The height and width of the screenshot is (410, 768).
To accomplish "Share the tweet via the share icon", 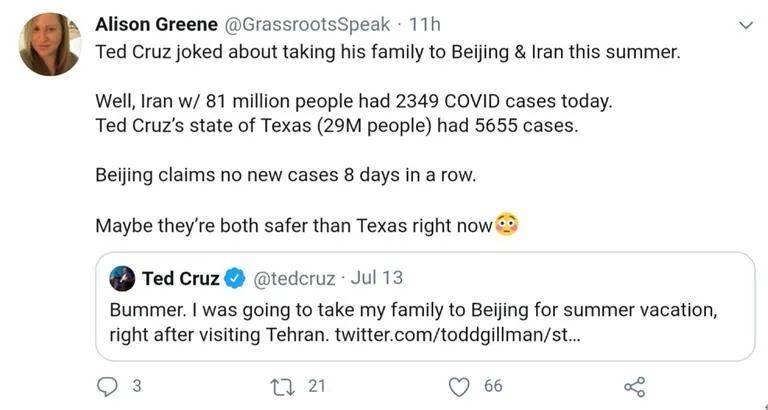I will (x=634, y=386).
